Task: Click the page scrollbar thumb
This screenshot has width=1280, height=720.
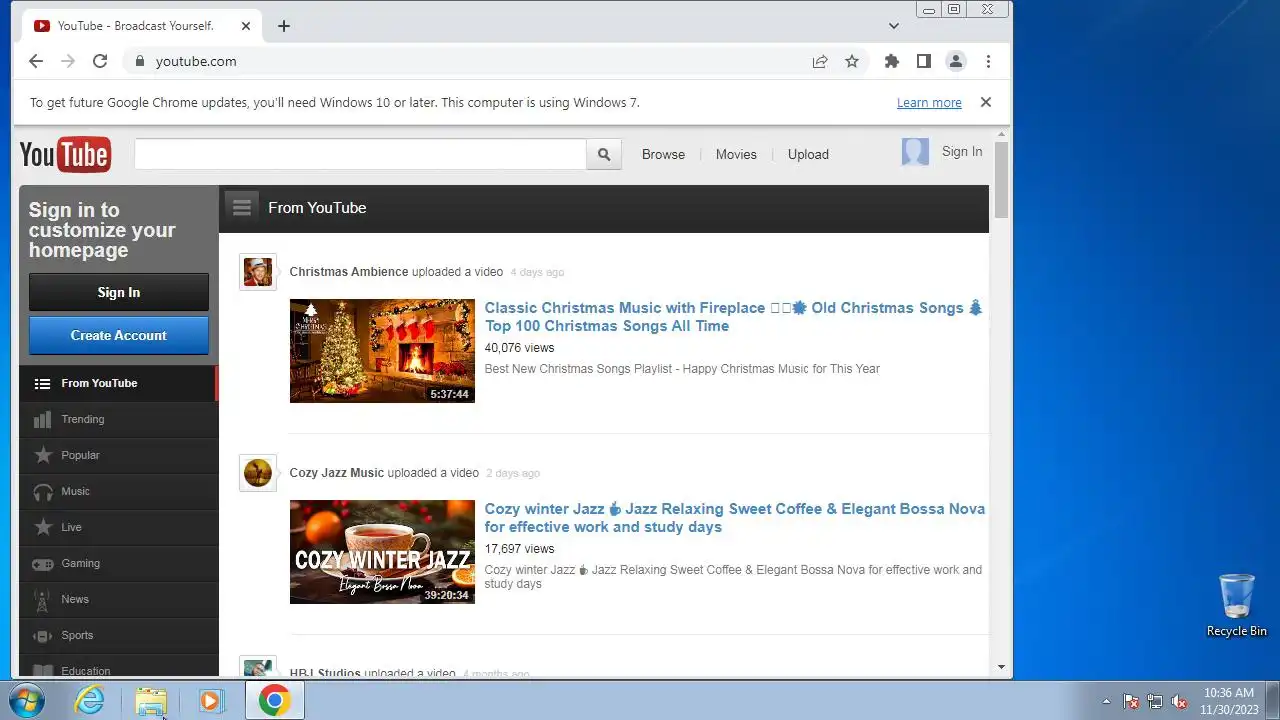Action: click(1001, 180)
